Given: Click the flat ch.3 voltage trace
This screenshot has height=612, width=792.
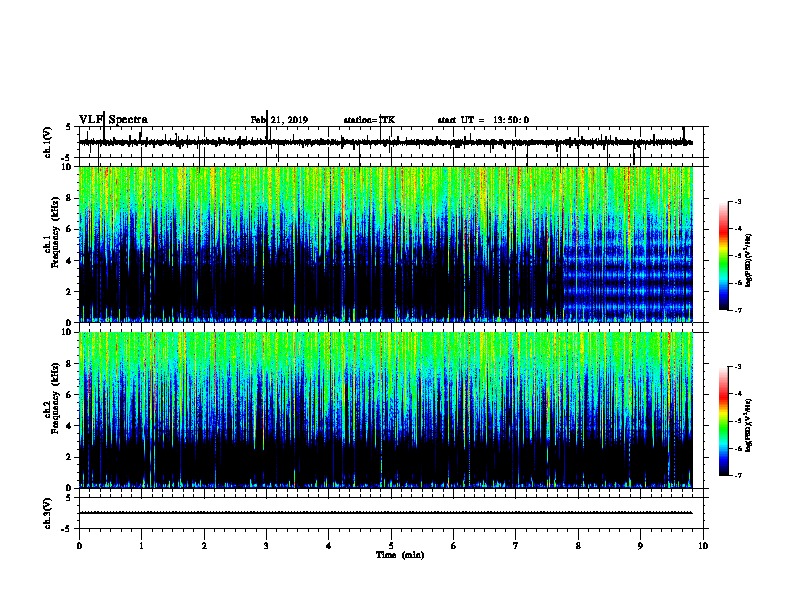Looking at the screenshot, I should tap(386, 513).
